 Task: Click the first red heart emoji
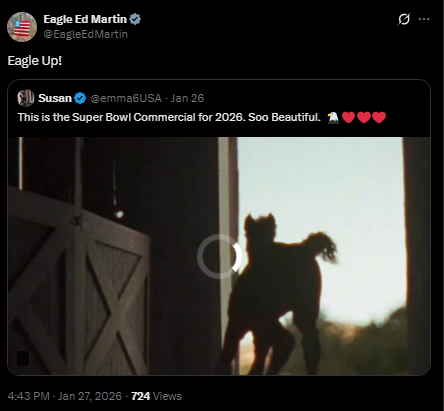(349, 117)
